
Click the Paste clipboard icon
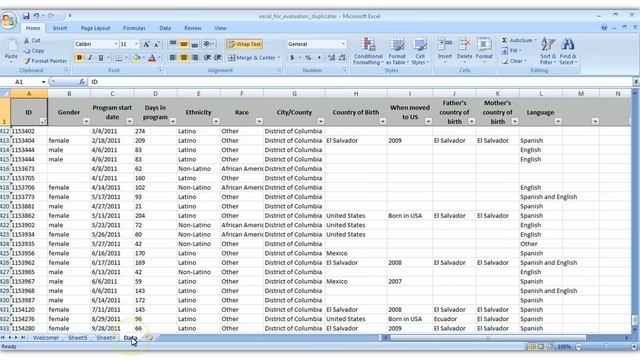pos(11,46)
